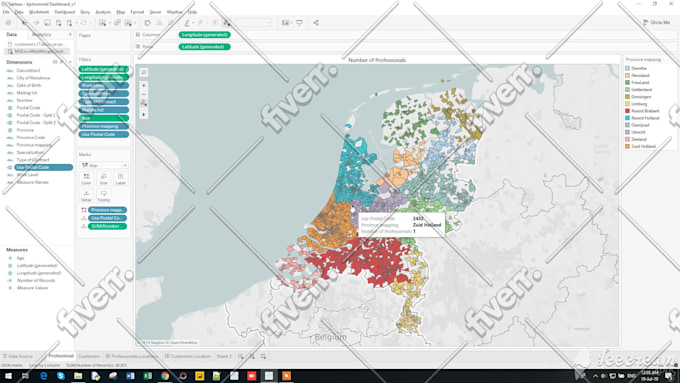Click the Limburg legend entry
Screen dimensions: 680x383
[x=639, y=104]
